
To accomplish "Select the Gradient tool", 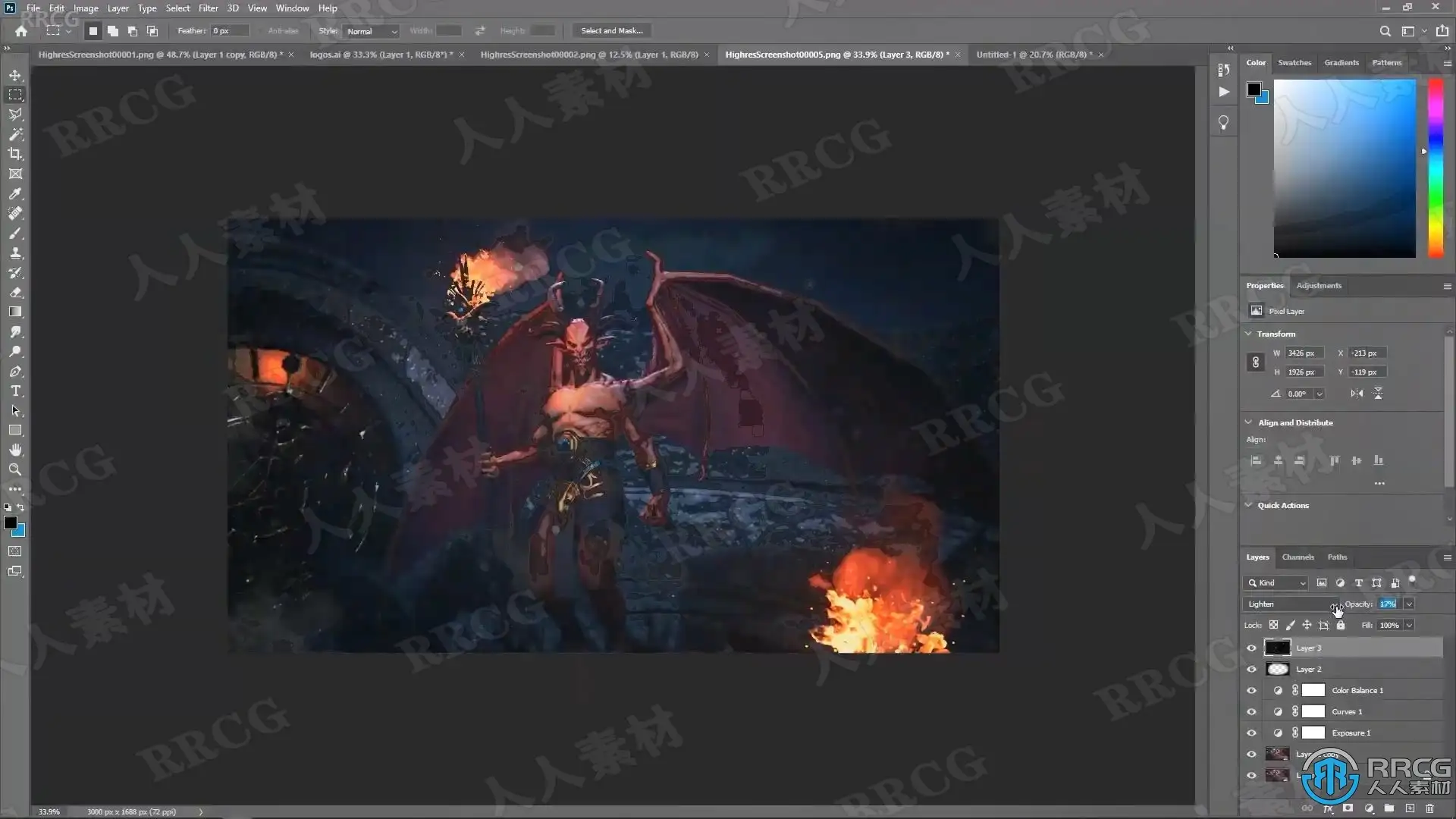I will 15,312.
